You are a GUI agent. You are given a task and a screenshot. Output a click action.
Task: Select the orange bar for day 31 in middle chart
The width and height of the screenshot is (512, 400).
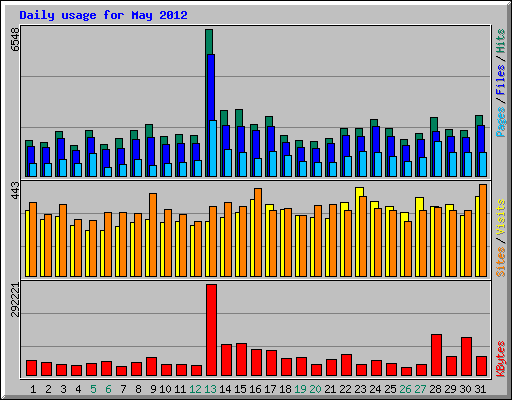[483, 230]
